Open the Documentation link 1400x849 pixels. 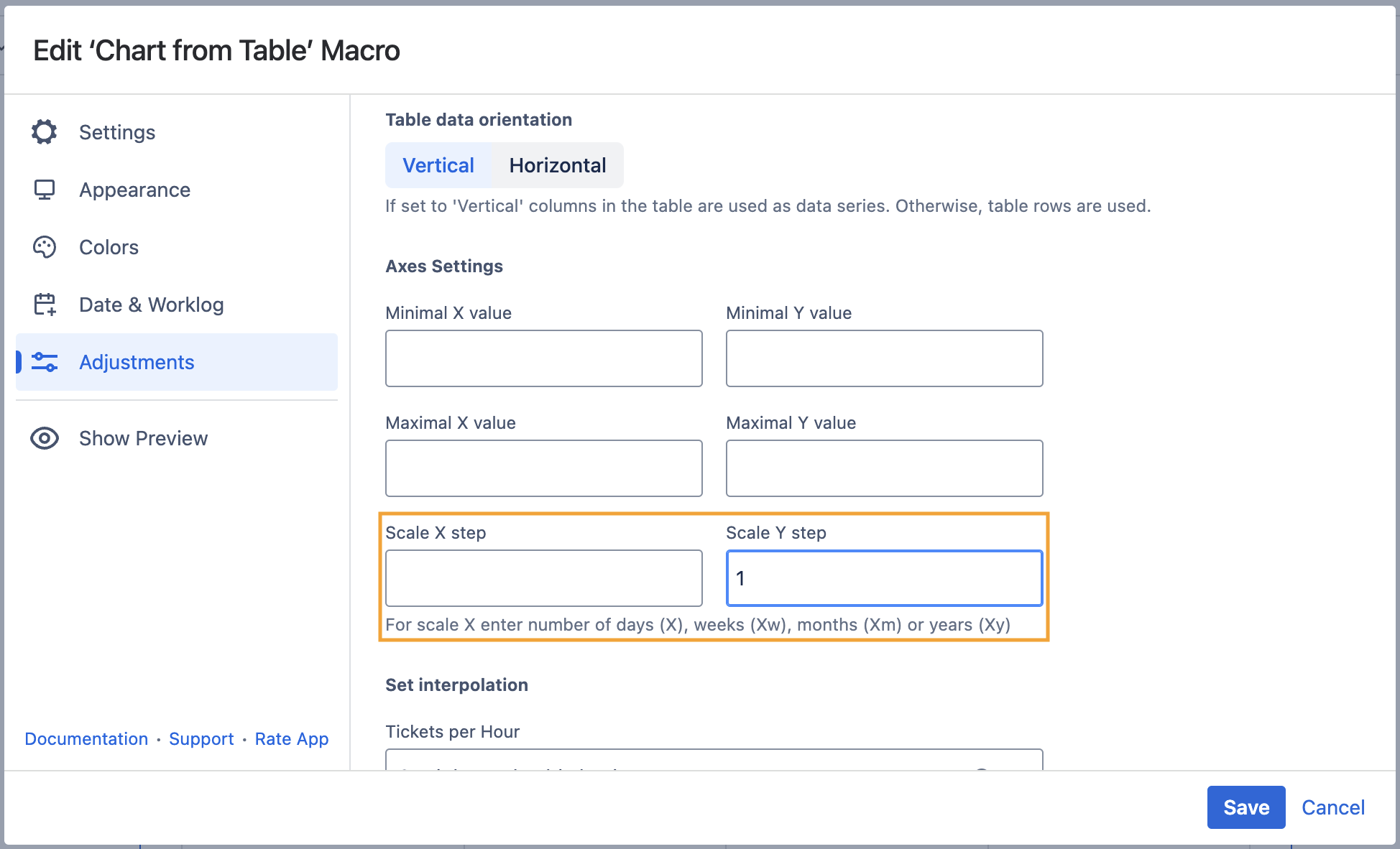[86, 739]
